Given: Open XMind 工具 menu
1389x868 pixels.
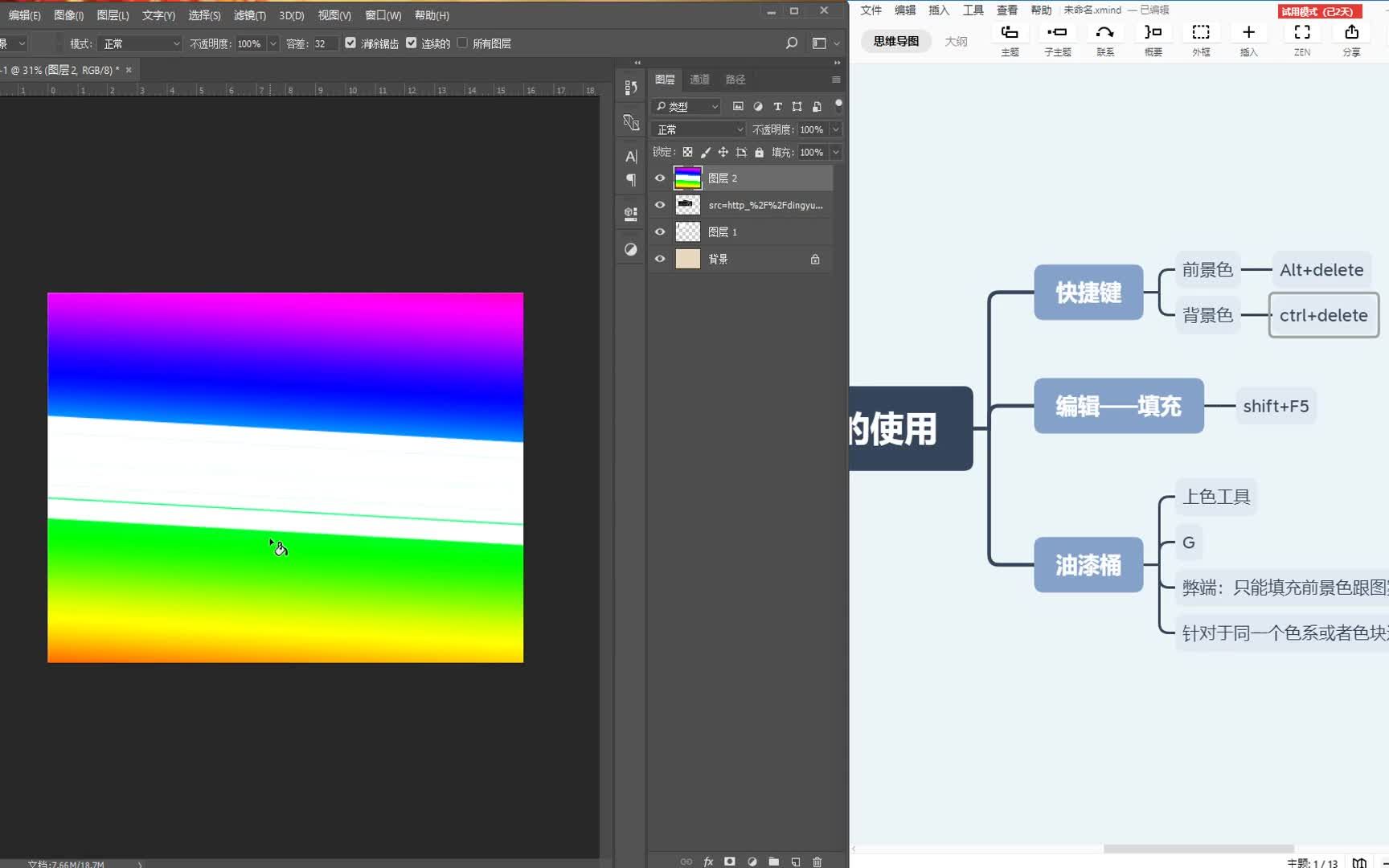Looking at the screenshot, I should click(x=973, y=10).
